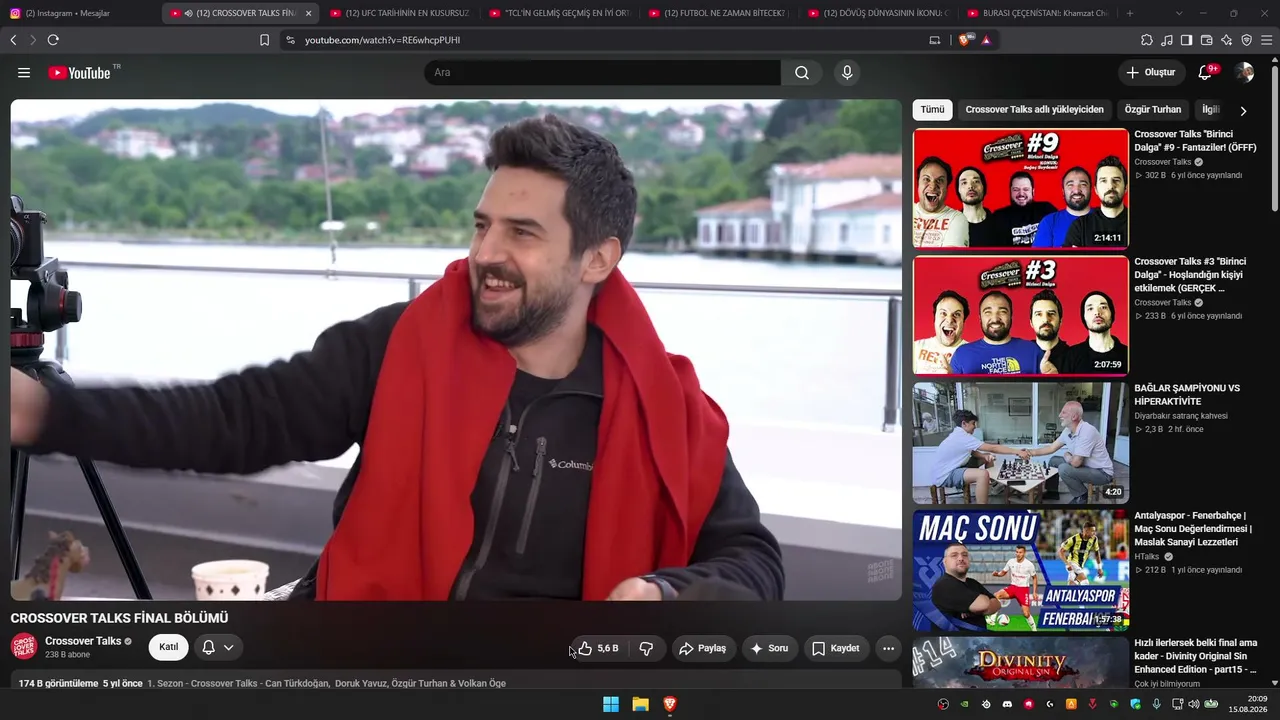This screenshot has height=720, width=1280.
Task: Like the video with 5,6 B thumbs up
Action: 598,648
